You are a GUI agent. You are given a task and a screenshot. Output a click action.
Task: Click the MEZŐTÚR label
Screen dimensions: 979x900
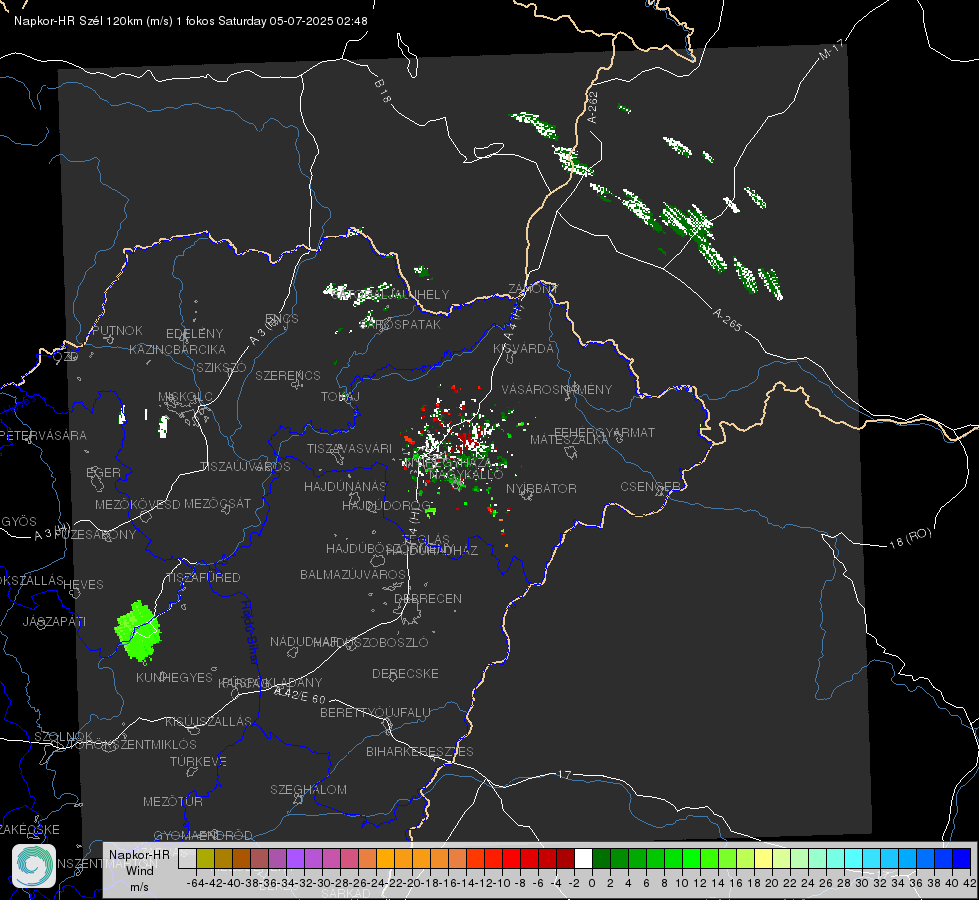tap(173, 801)
